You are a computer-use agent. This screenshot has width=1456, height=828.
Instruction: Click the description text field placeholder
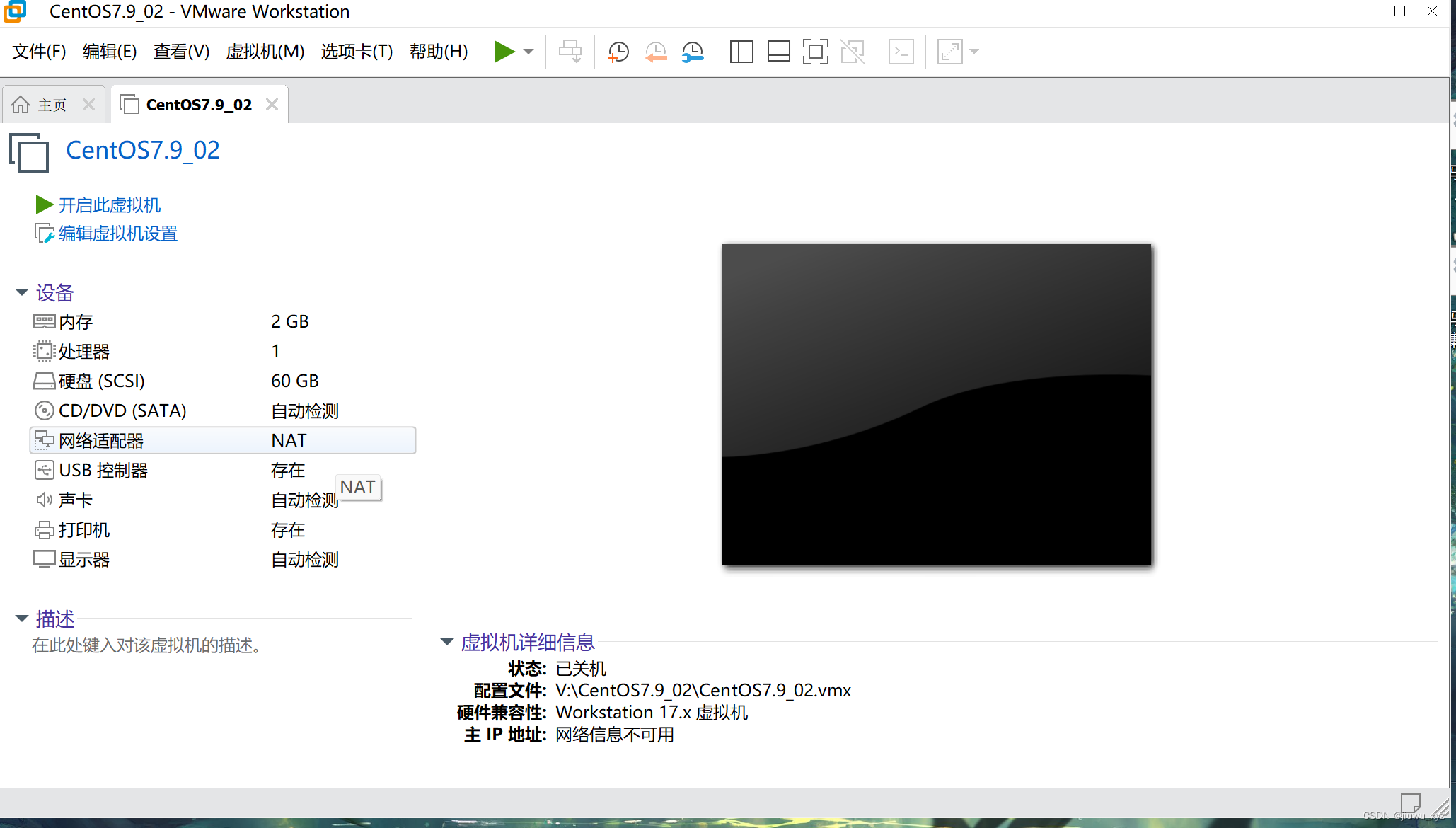pos(146,645)
